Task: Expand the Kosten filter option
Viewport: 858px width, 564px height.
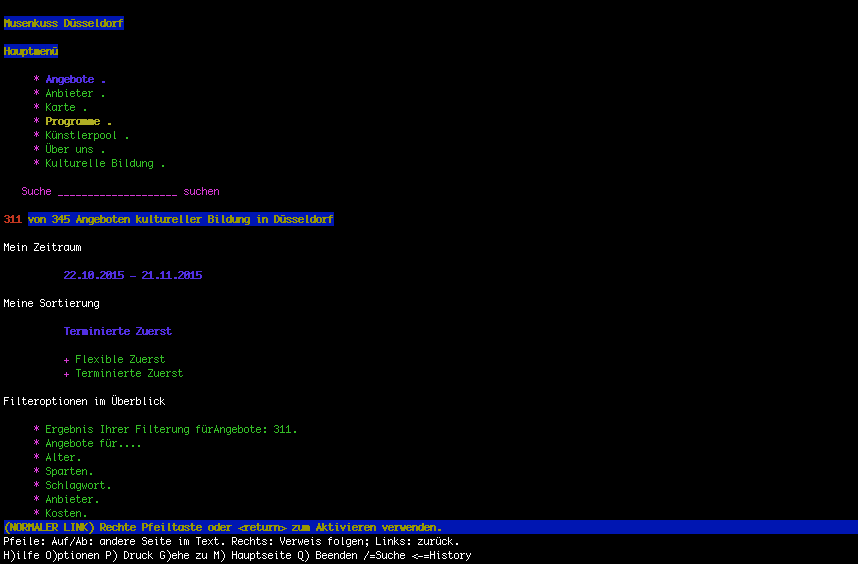Action: click(66, 513)
